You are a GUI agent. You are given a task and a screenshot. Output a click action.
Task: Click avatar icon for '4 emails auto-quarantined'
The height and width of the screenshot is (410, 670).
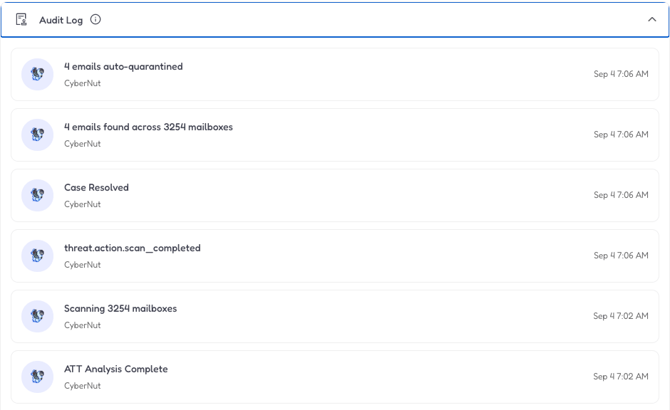[38, 74]
